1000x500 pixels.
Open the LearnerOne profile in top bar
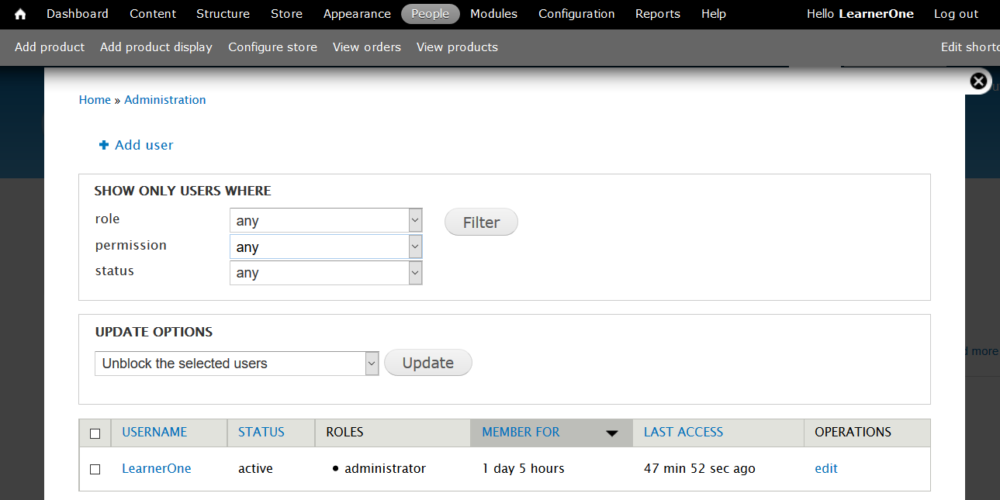876,14
